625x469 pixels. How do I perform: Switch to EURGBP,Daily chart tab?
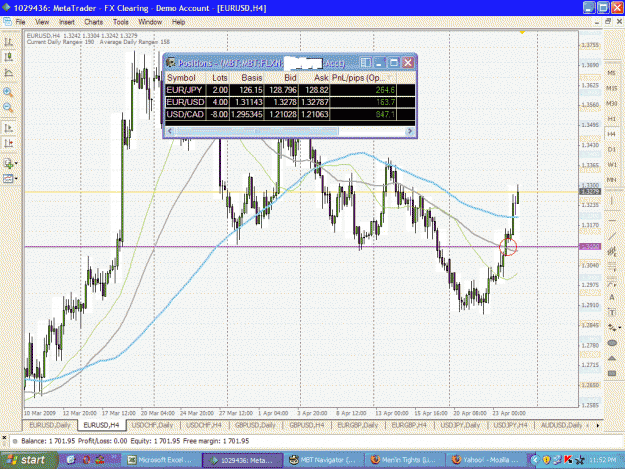[358, 425]
